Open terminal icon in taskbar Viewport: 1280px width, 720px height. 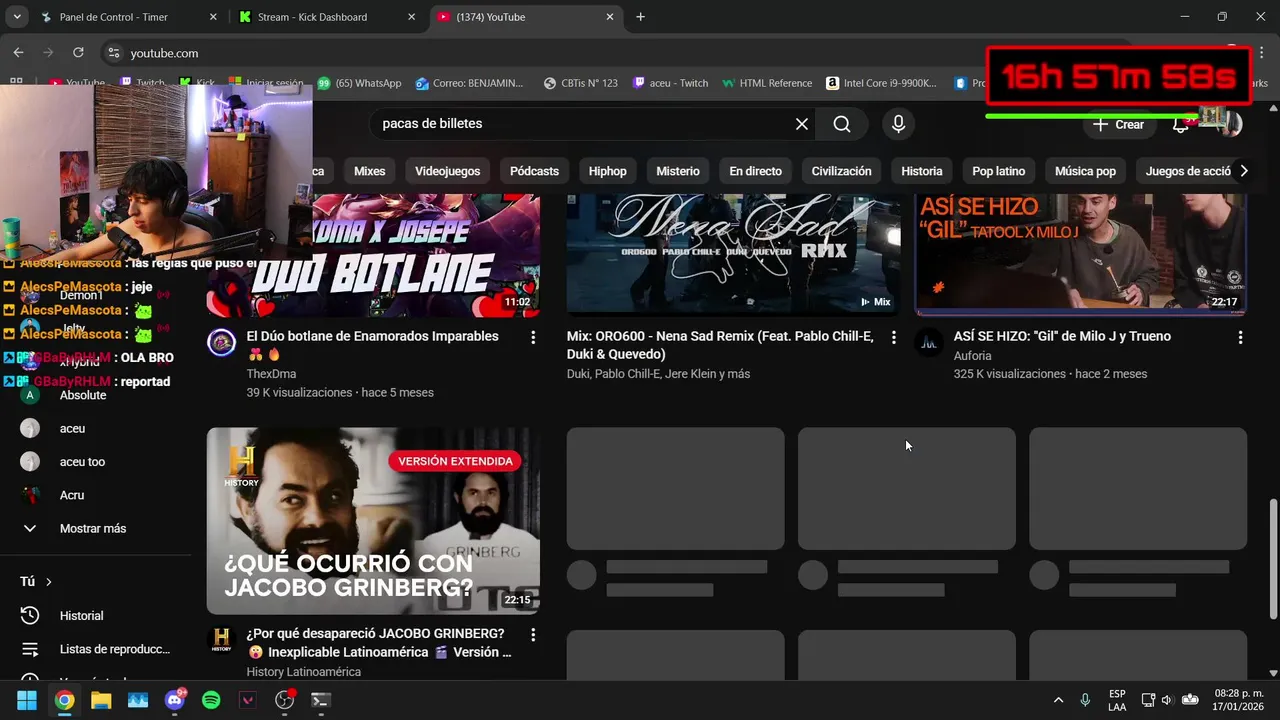coord(321,700)
